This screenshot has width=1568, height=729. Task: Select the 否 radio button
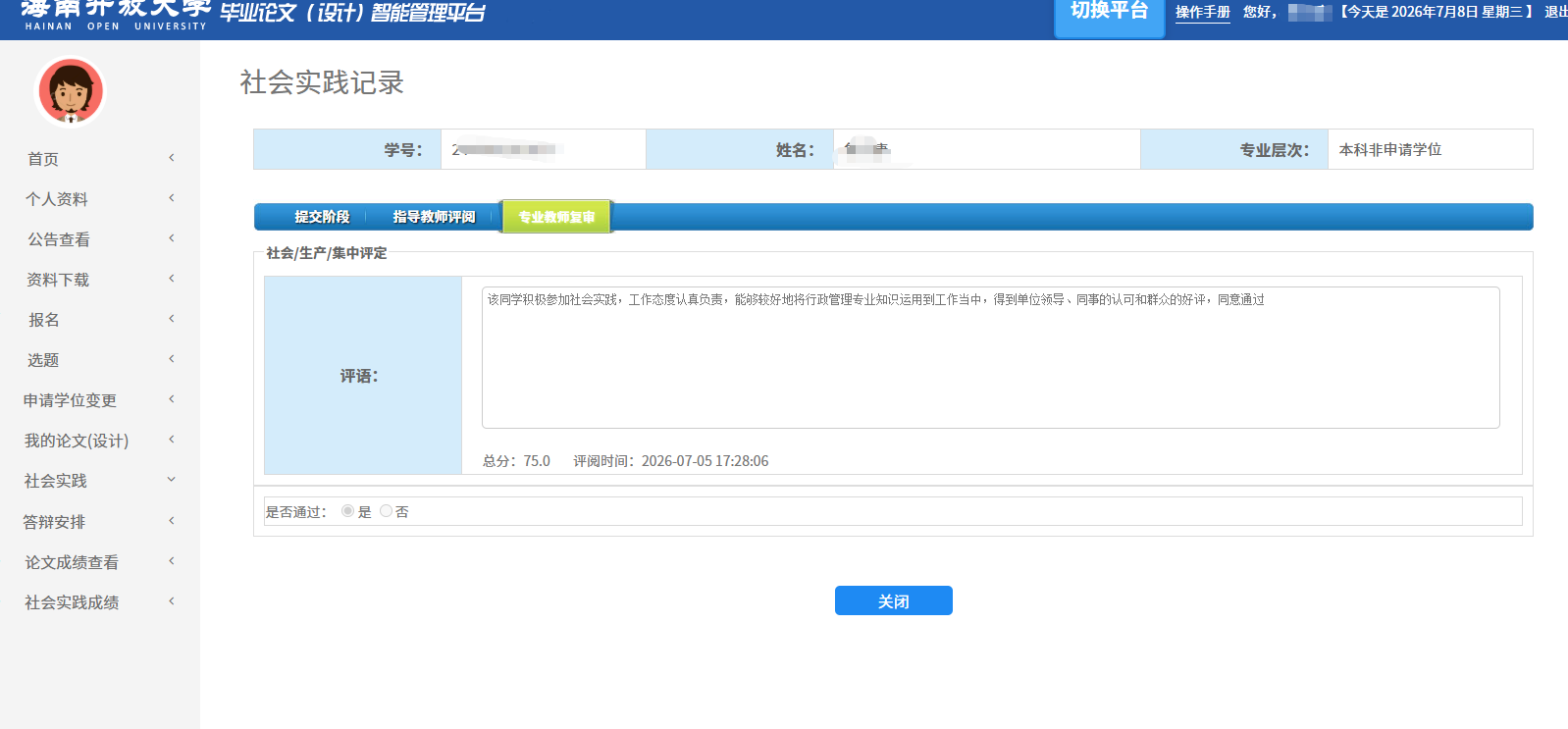click(x=386, y=511)
